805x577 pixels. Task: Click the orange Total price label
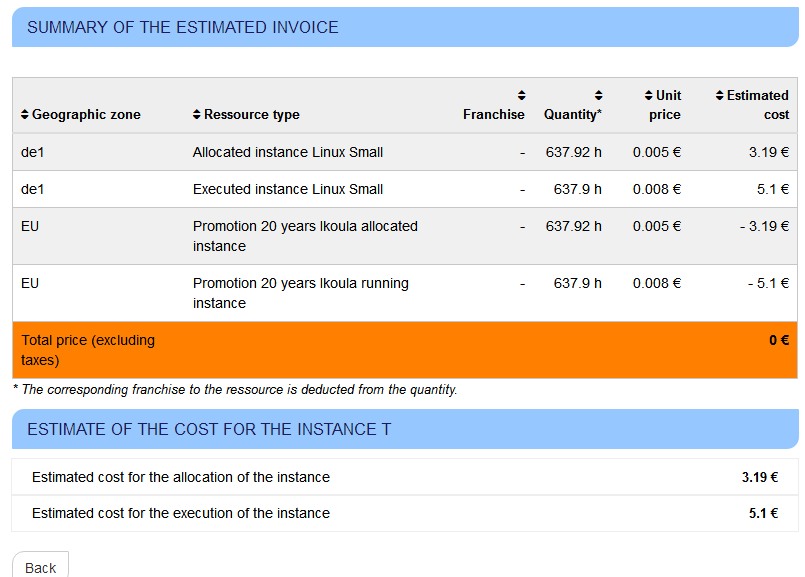(x=88, y=350)
